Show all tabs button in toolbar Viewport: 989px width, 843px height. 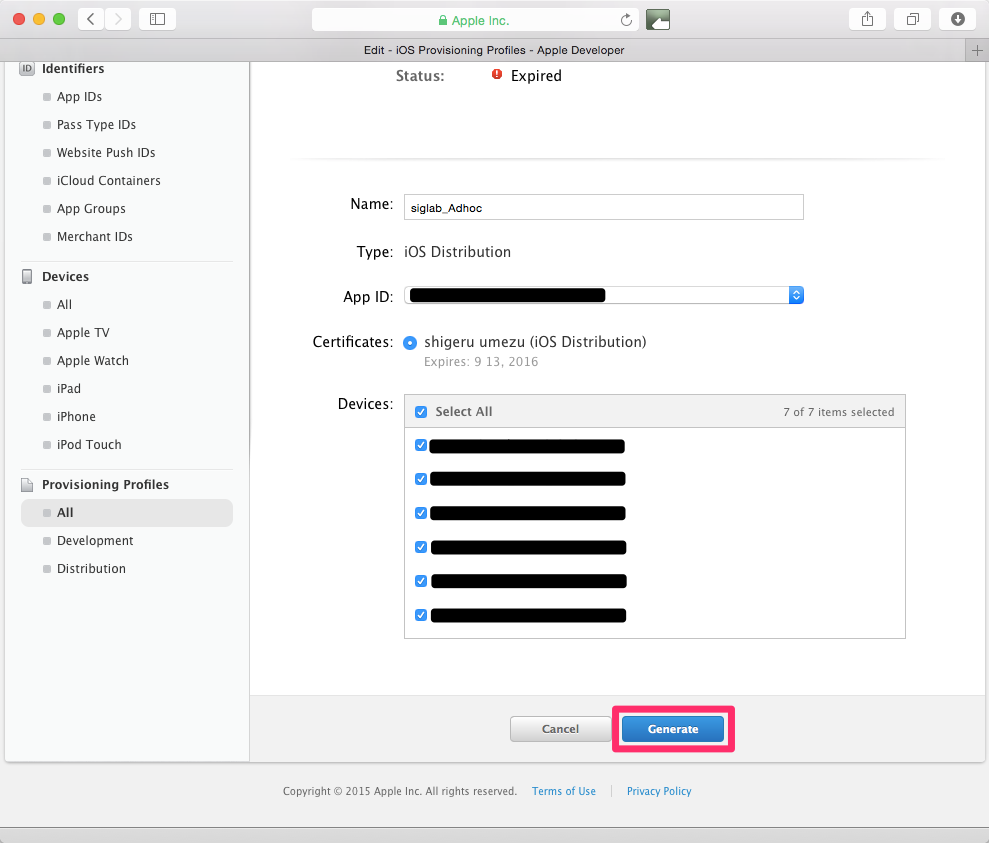(912, 19)
